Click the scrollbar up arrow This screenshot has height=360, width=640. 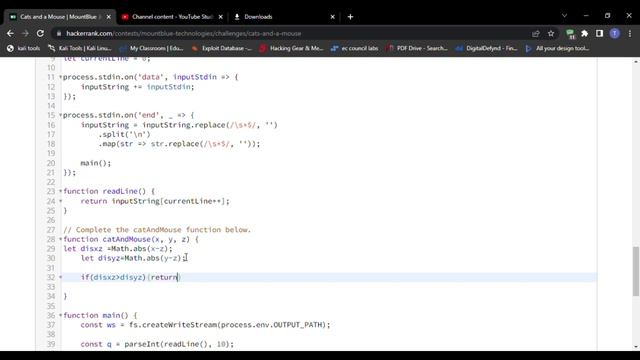636,61
